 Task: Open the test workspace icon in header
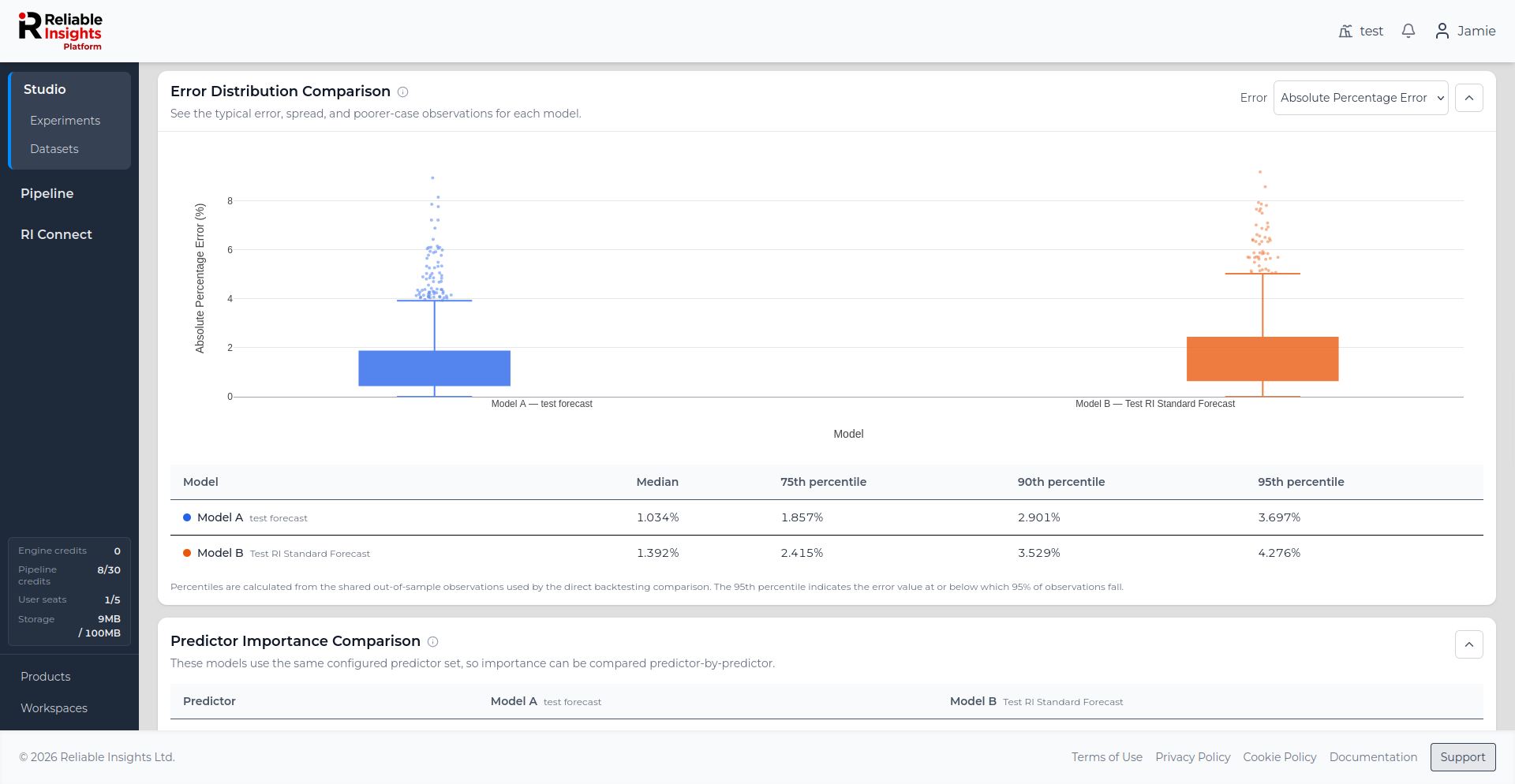tap(1345, 31)
